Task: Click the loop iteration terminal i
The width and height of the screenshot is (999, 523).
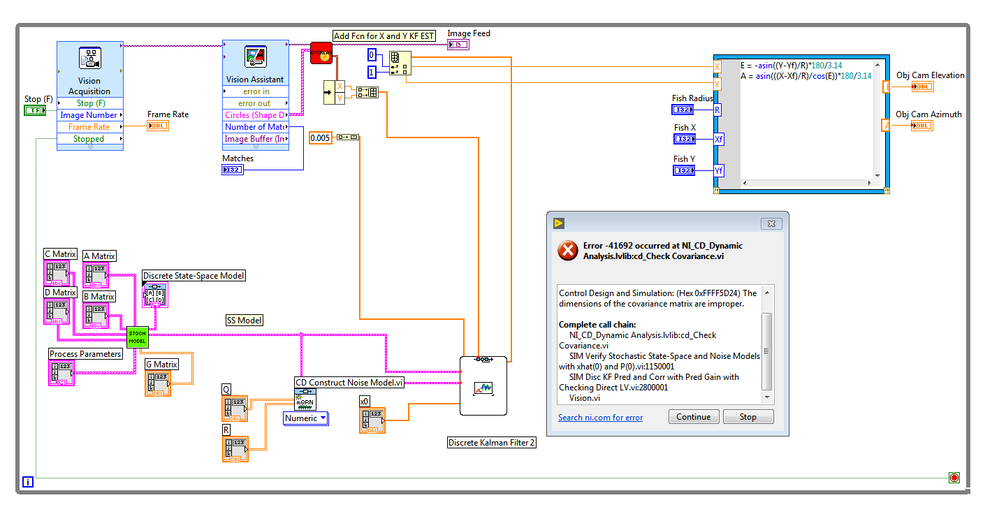Action: 28,482
